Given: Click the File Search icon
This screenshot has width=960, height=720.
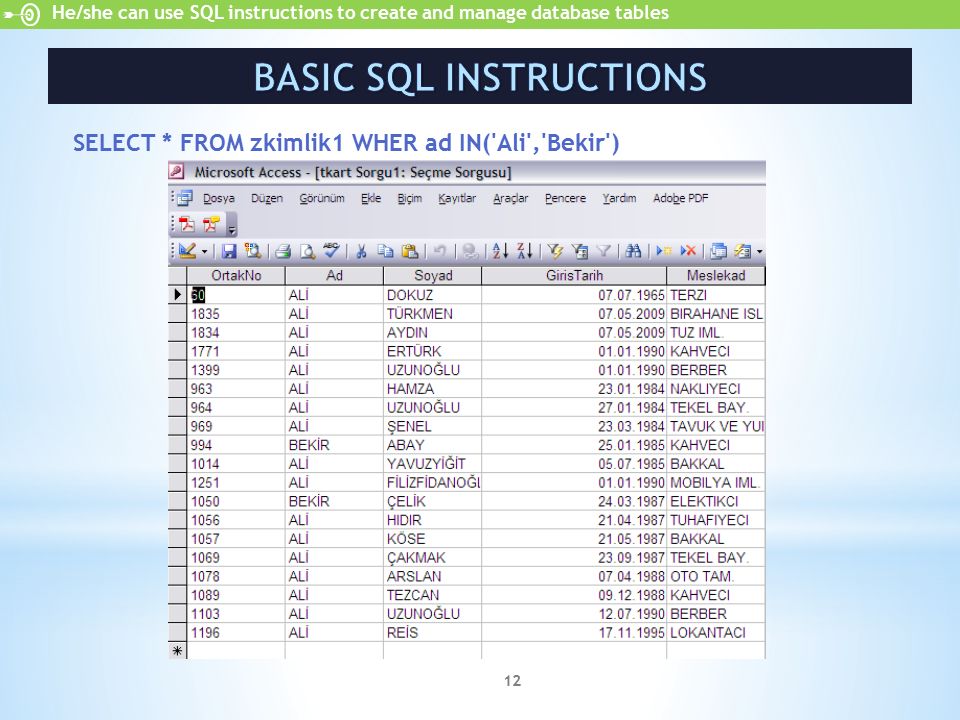Looking at the screenshot, I should (252, 251).
